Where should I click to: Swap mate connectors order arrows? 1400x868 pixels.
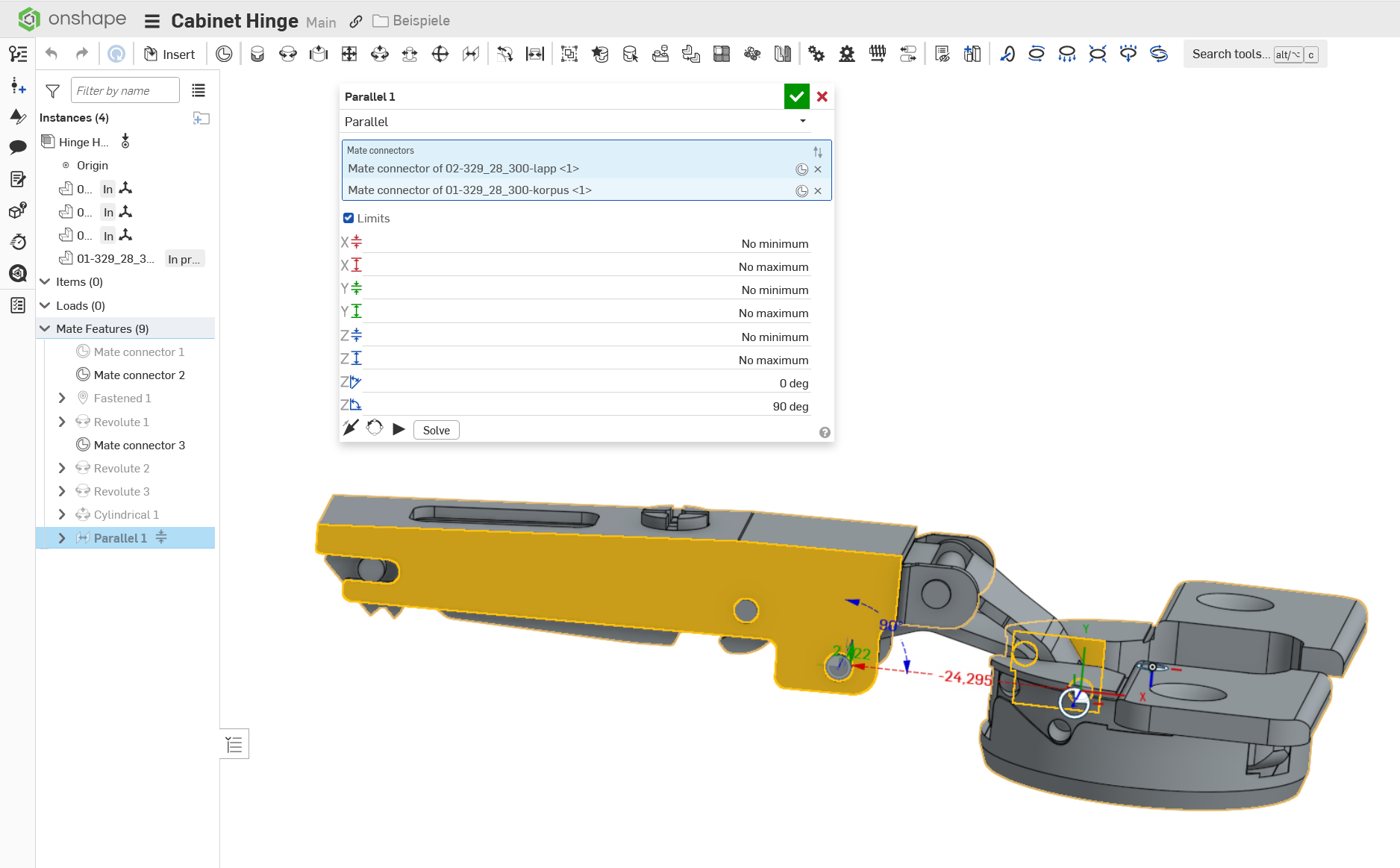[x=818, y=152]
